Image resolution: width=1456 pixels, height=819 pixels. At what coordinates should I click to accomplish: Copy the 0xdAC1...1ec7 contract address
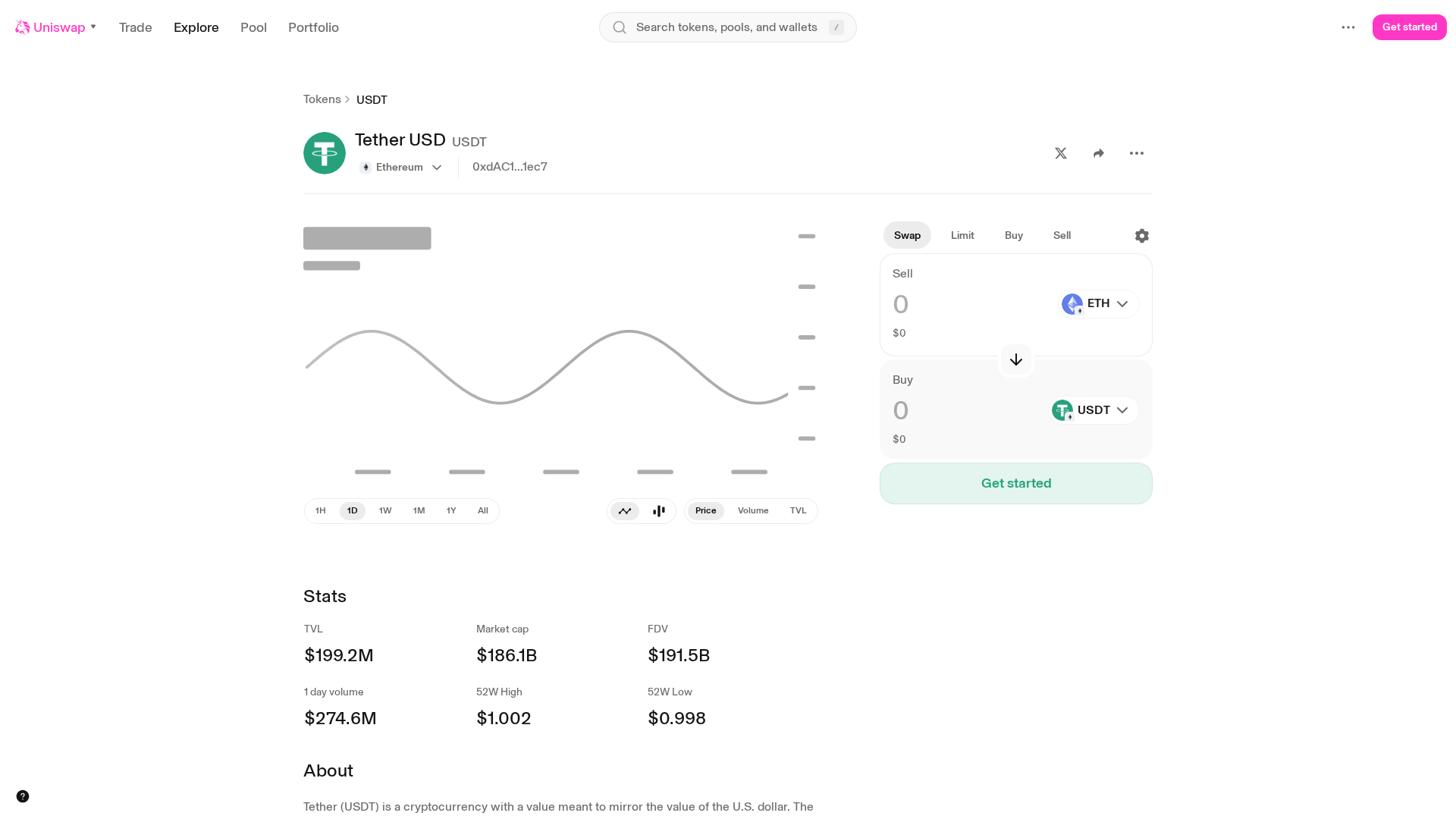coord(510,167)
